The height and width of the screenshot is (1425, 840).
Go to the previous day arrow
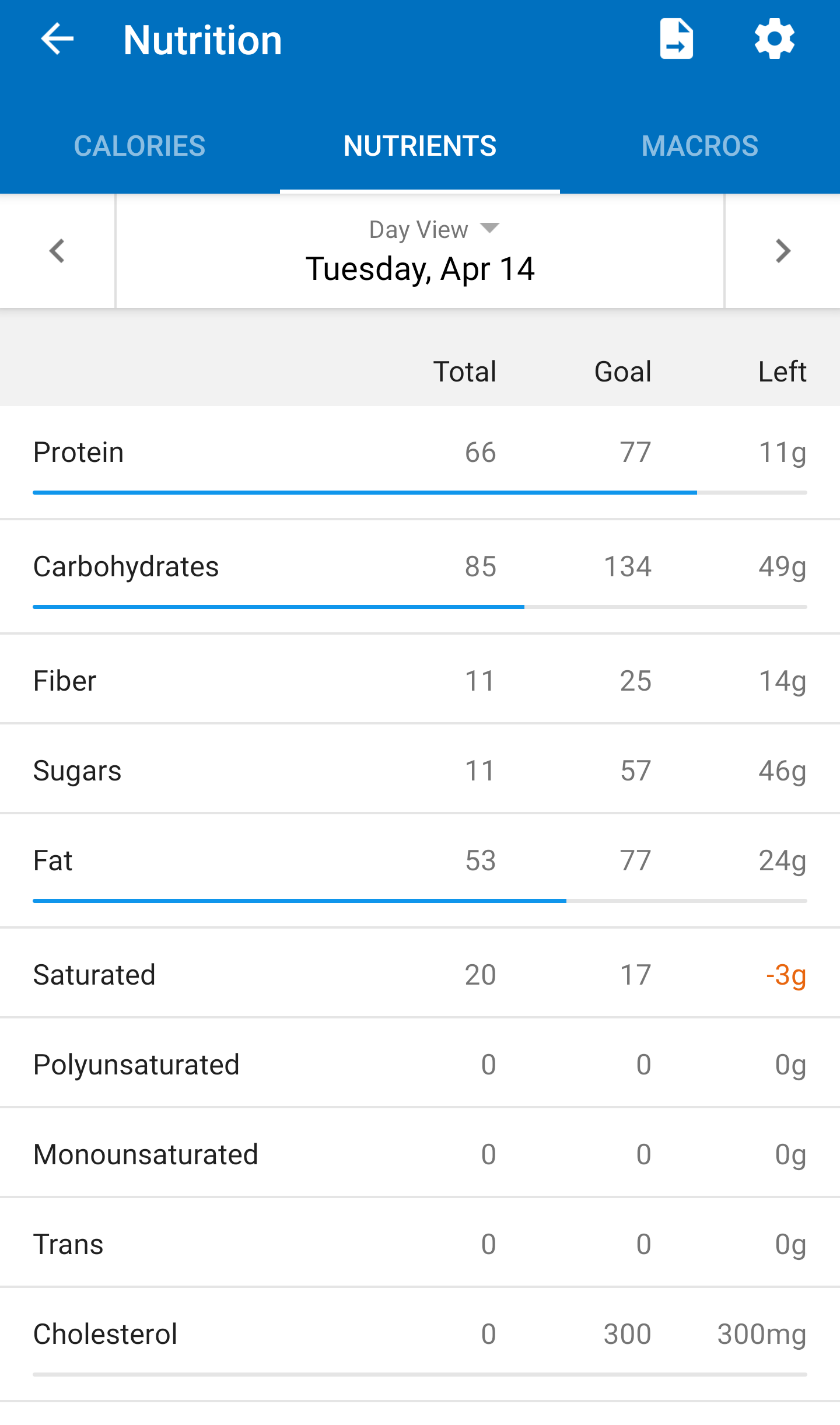[57, 251]
